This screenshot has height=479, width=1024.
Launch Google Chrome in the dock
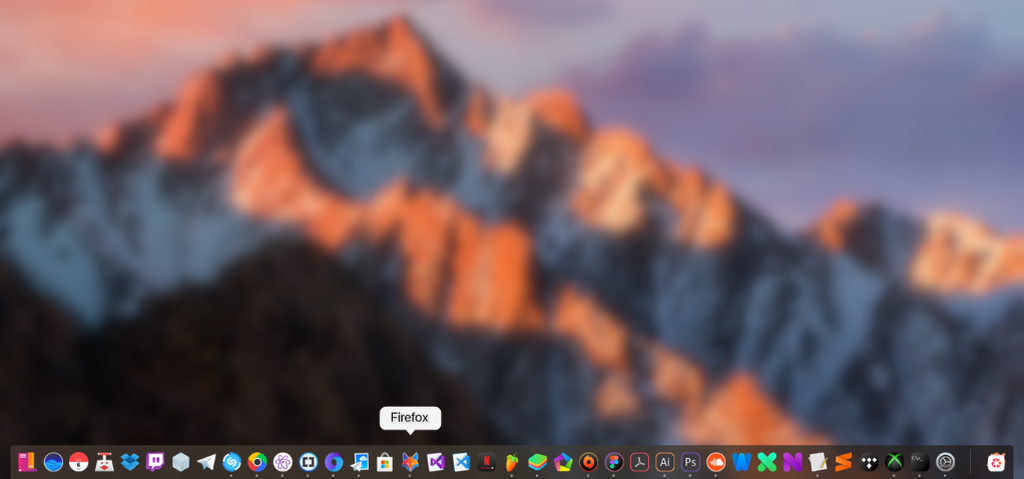click(x=257, y=462)
